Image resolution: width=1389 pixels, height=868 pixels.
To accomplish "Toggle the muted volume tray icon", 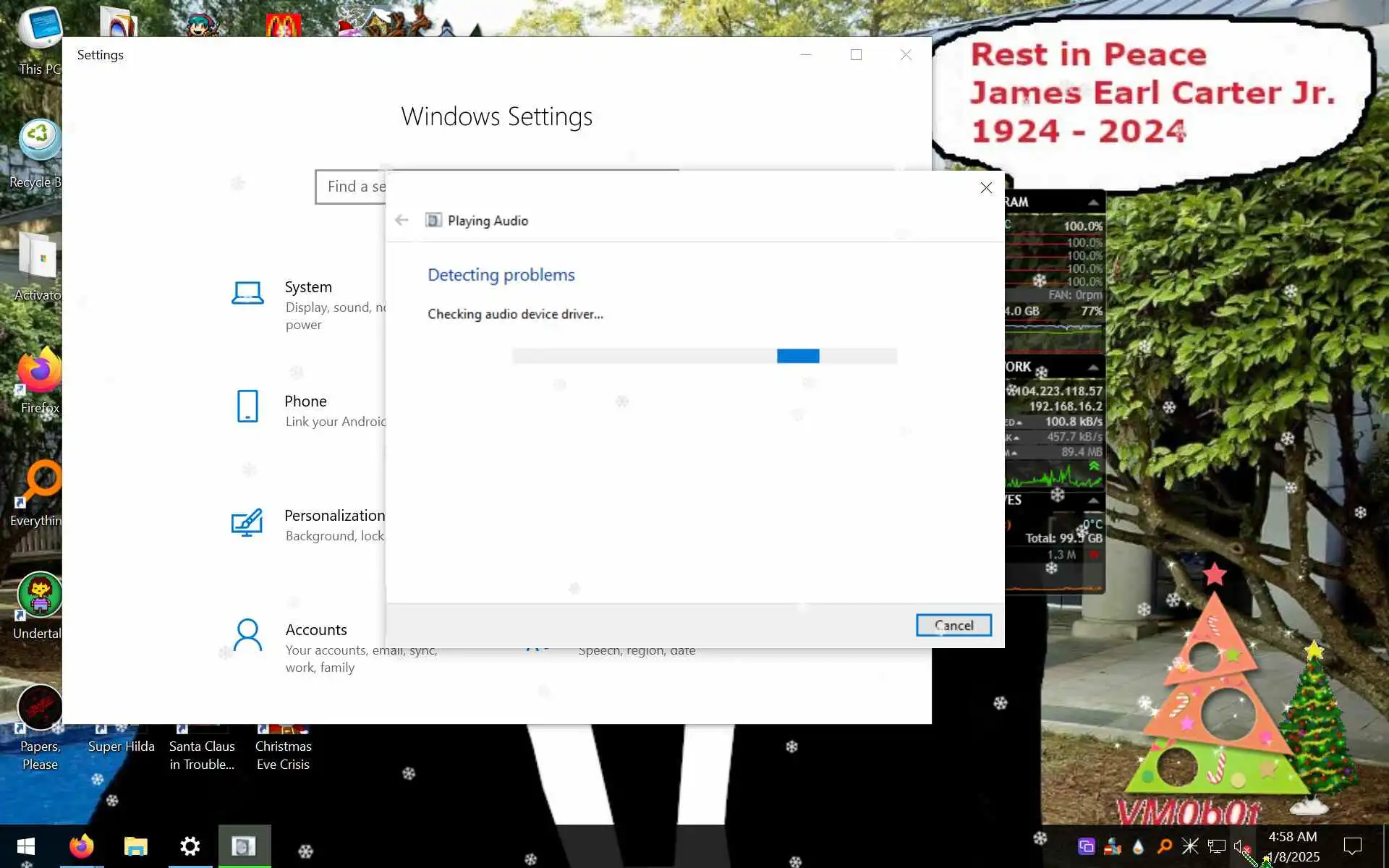I will coord(1241,846).
